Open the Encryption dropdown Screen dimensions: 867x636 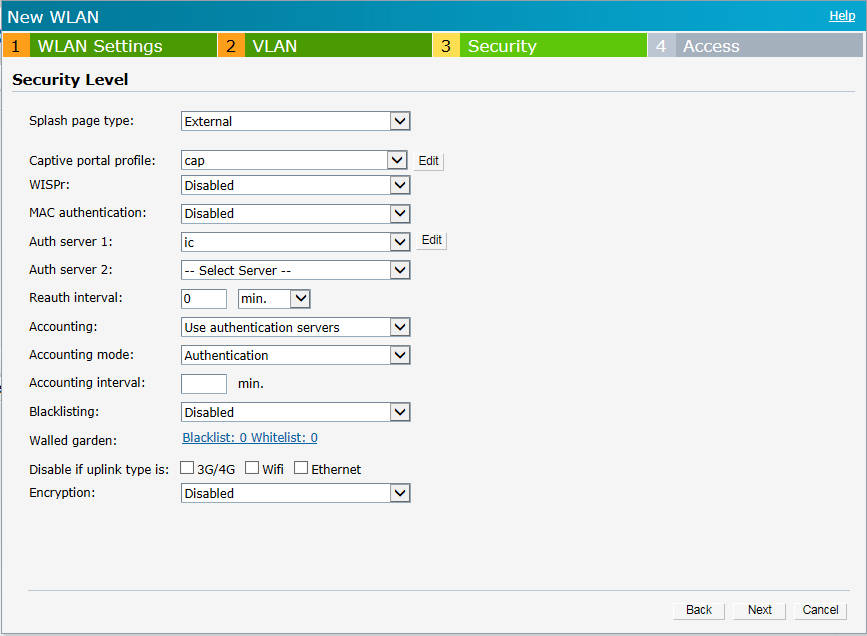(x=295, y=493)
